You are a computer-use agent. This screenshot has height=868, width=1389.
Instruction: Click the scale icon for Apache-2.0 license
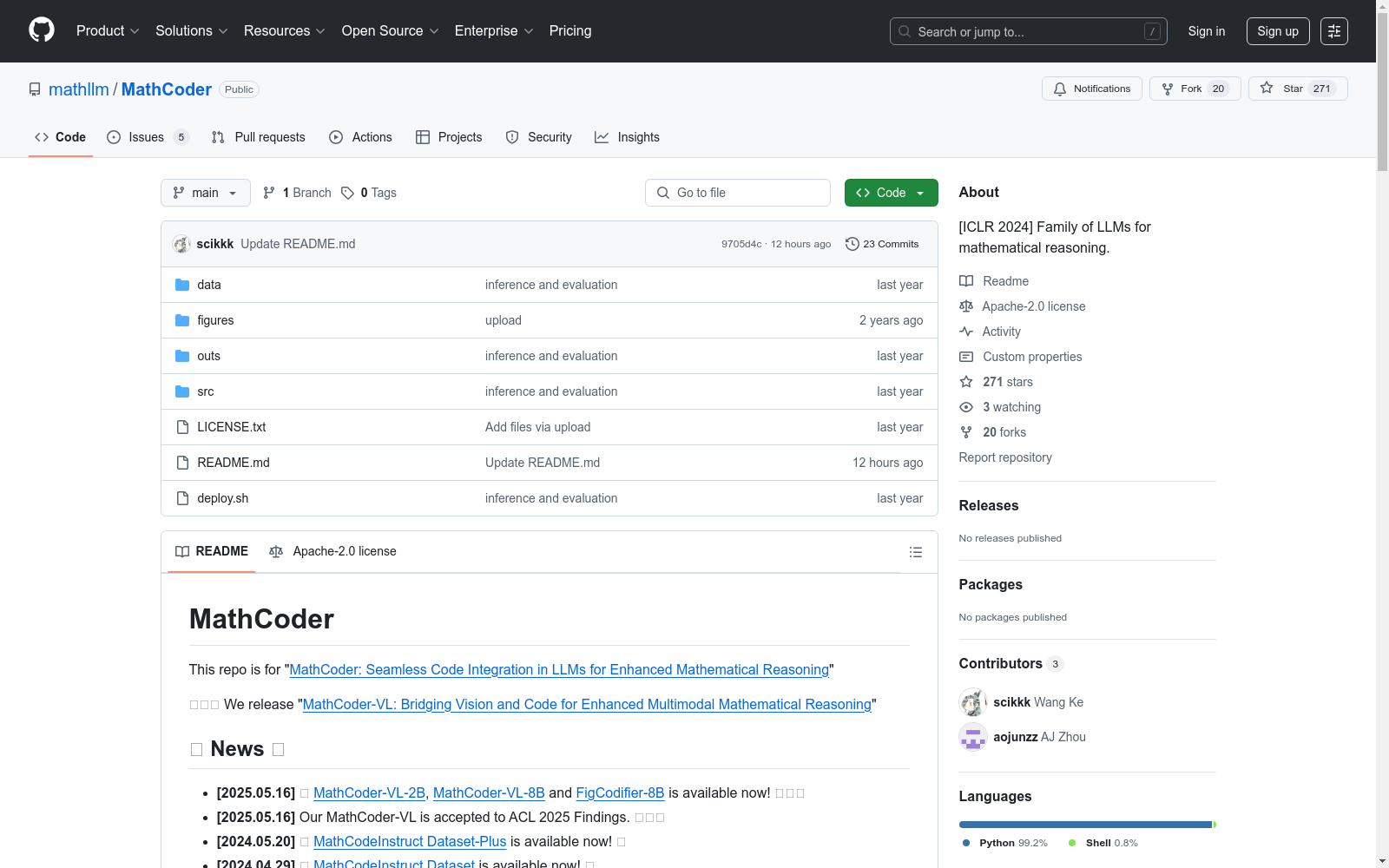[x=966, y=306]
